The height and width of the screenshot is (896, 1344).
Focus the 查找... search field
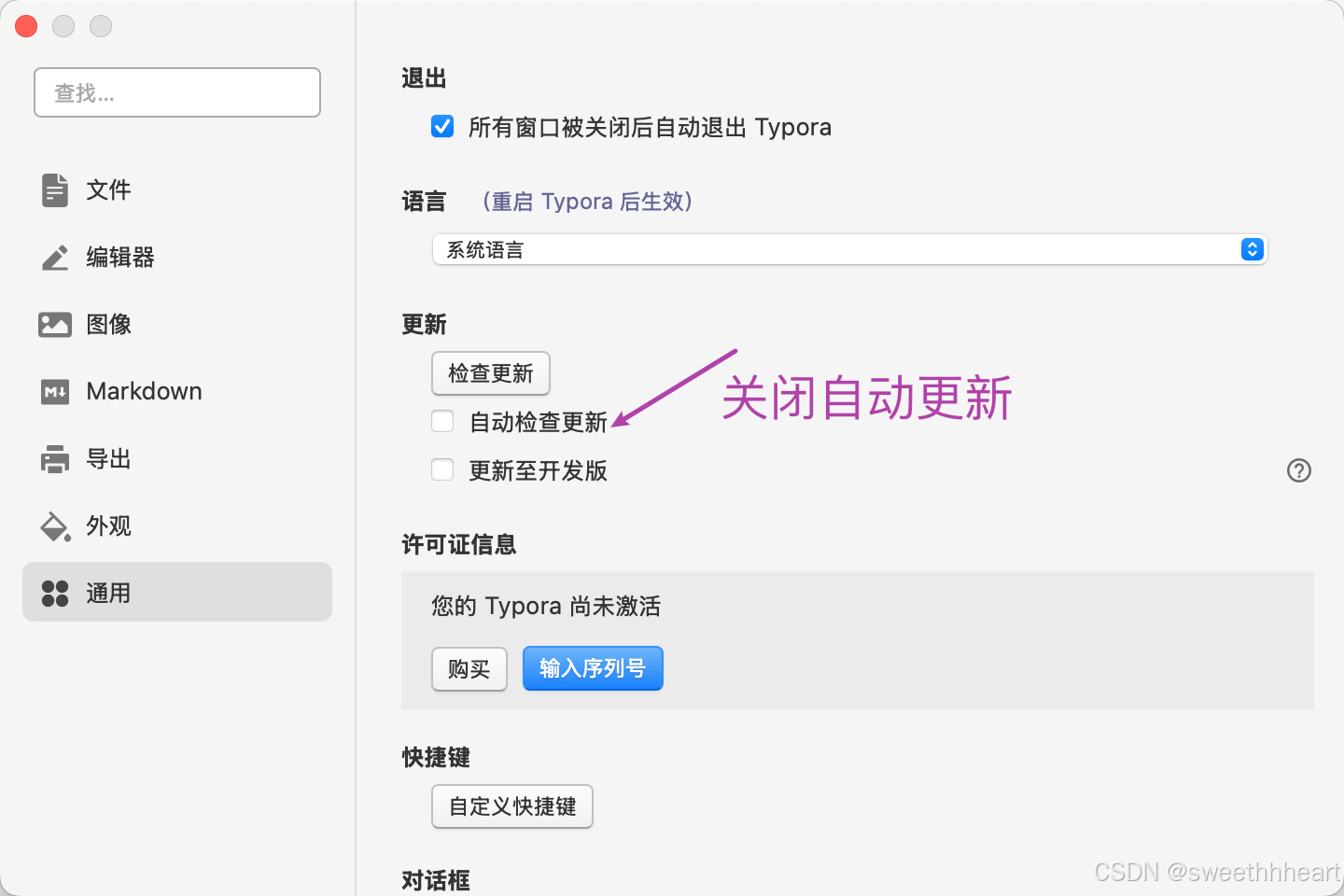(x=177, y=92)
